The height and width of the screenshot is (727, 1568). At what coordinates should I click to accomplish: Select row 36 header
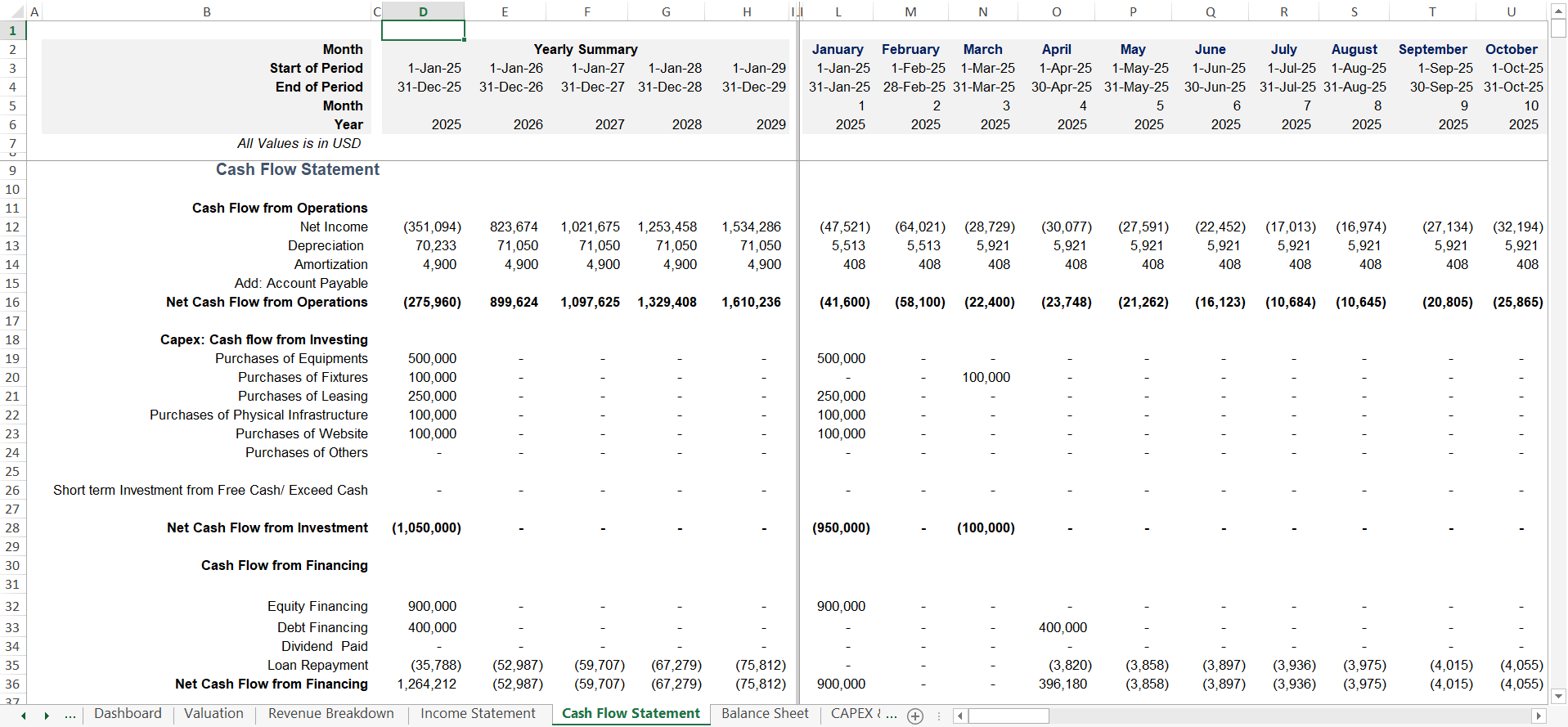click(13, 684)
